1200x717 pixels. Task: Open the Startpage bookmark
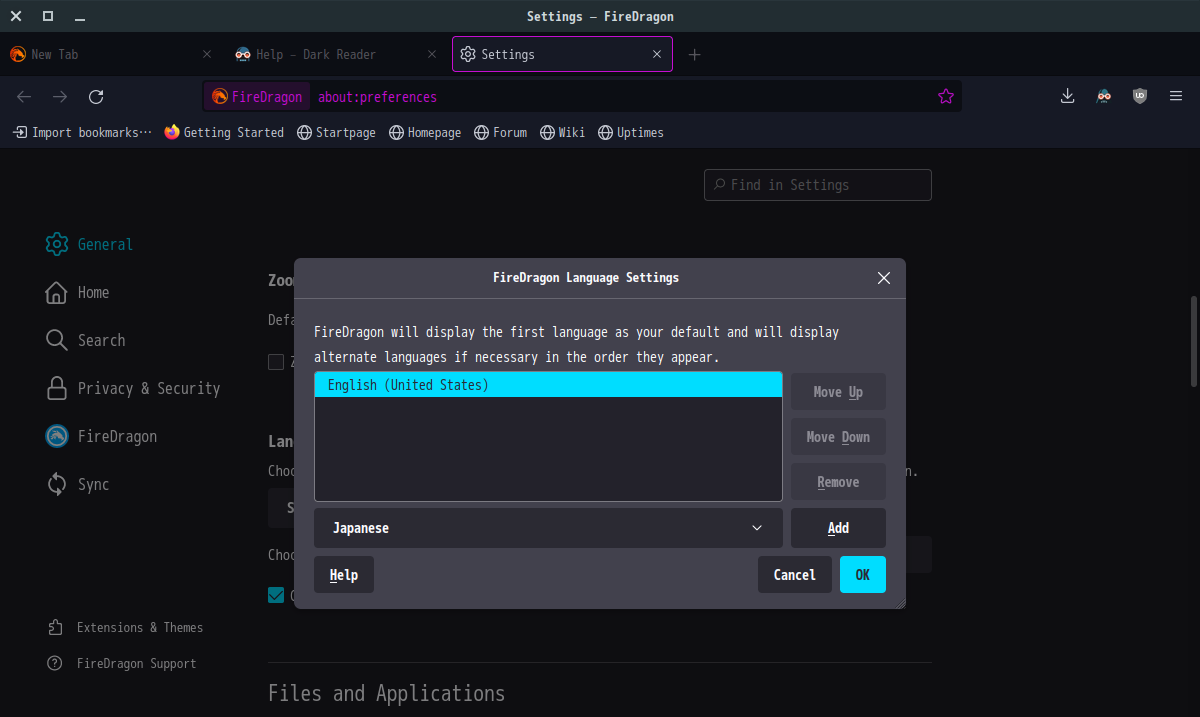[336, 132]
